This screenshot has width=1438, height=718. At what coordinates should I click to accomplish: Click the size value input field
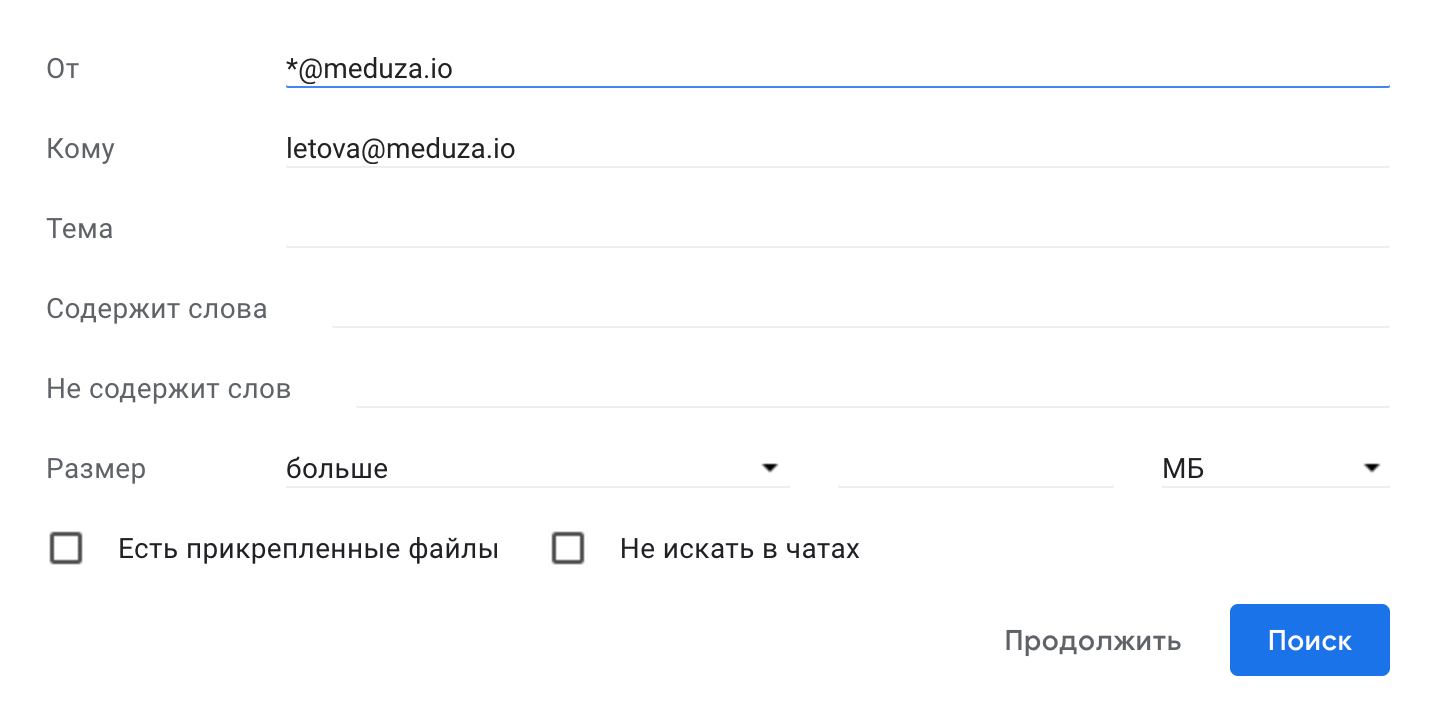point(975,468)
